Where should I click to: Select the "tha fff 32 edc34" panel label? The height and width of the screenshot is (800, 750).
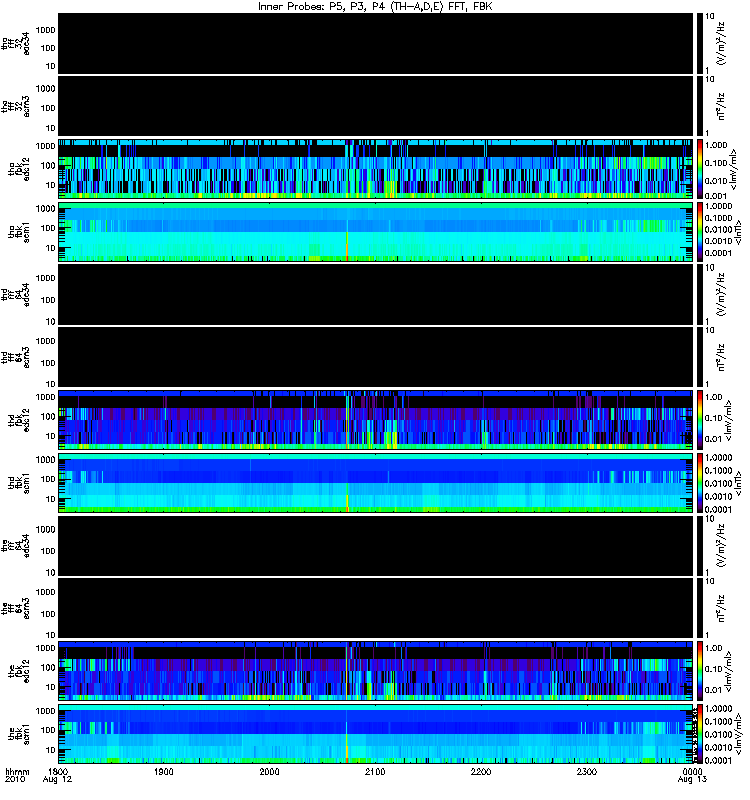16,44
